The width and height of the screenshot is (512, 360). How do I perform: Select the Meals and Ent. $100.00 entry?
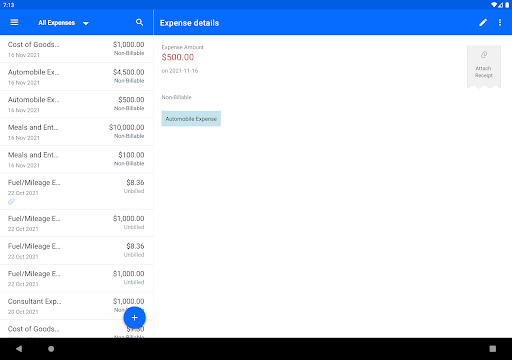click(x=77, y=159)
